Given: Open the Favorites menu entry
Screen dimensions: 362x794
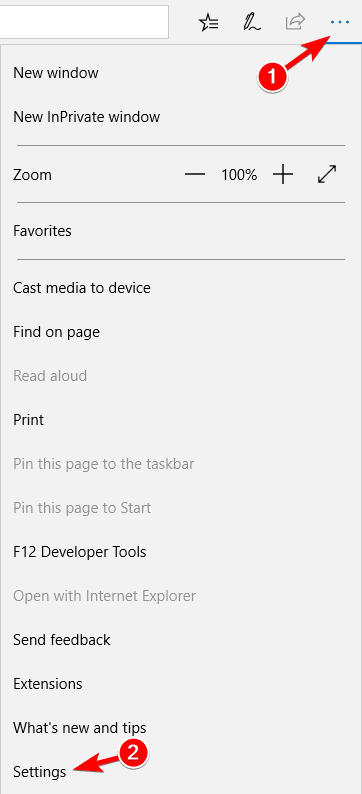Looking at the screenshot, I should pos(173,231).
